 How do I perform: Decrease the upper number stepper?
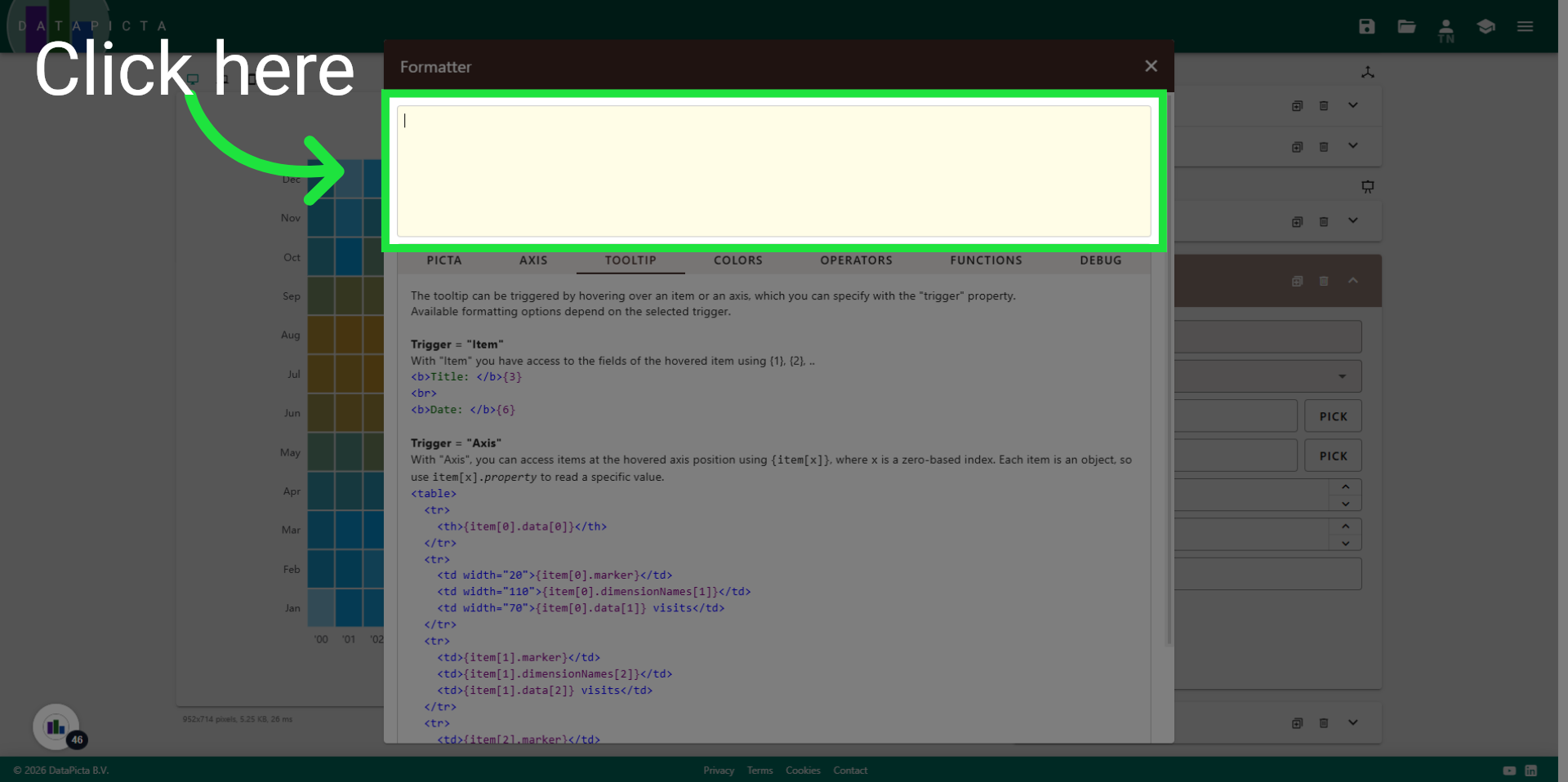pyautogui.click(x=1345, y=504)
